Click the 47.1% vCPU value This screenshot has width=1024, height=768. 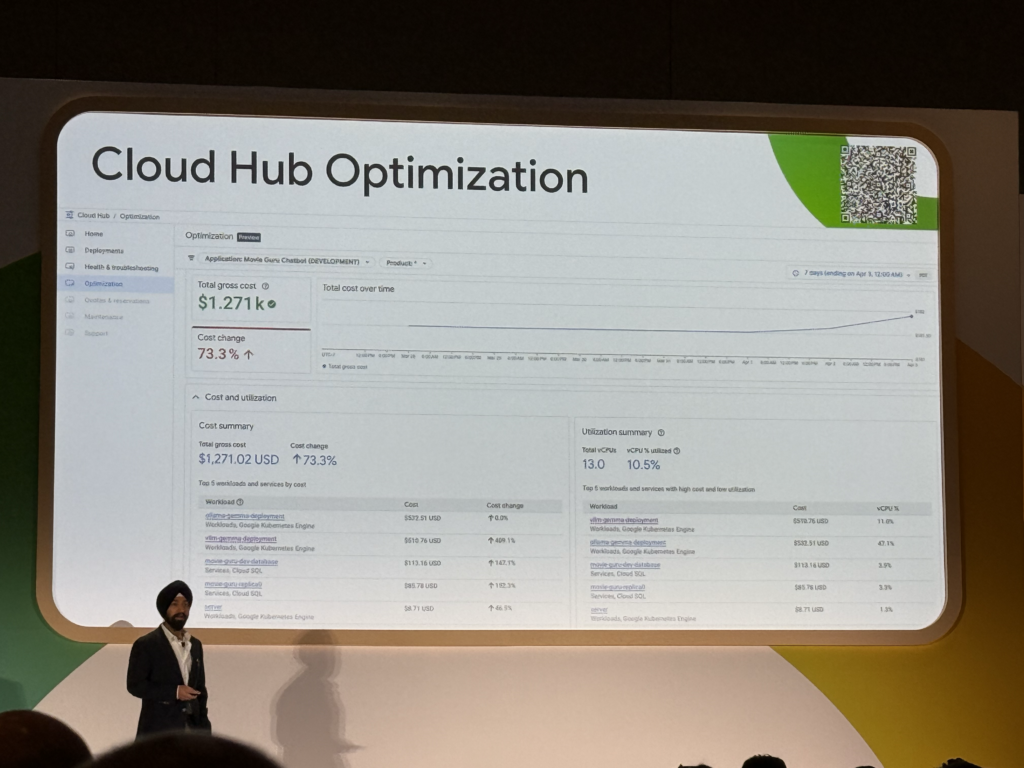[886, 543]
